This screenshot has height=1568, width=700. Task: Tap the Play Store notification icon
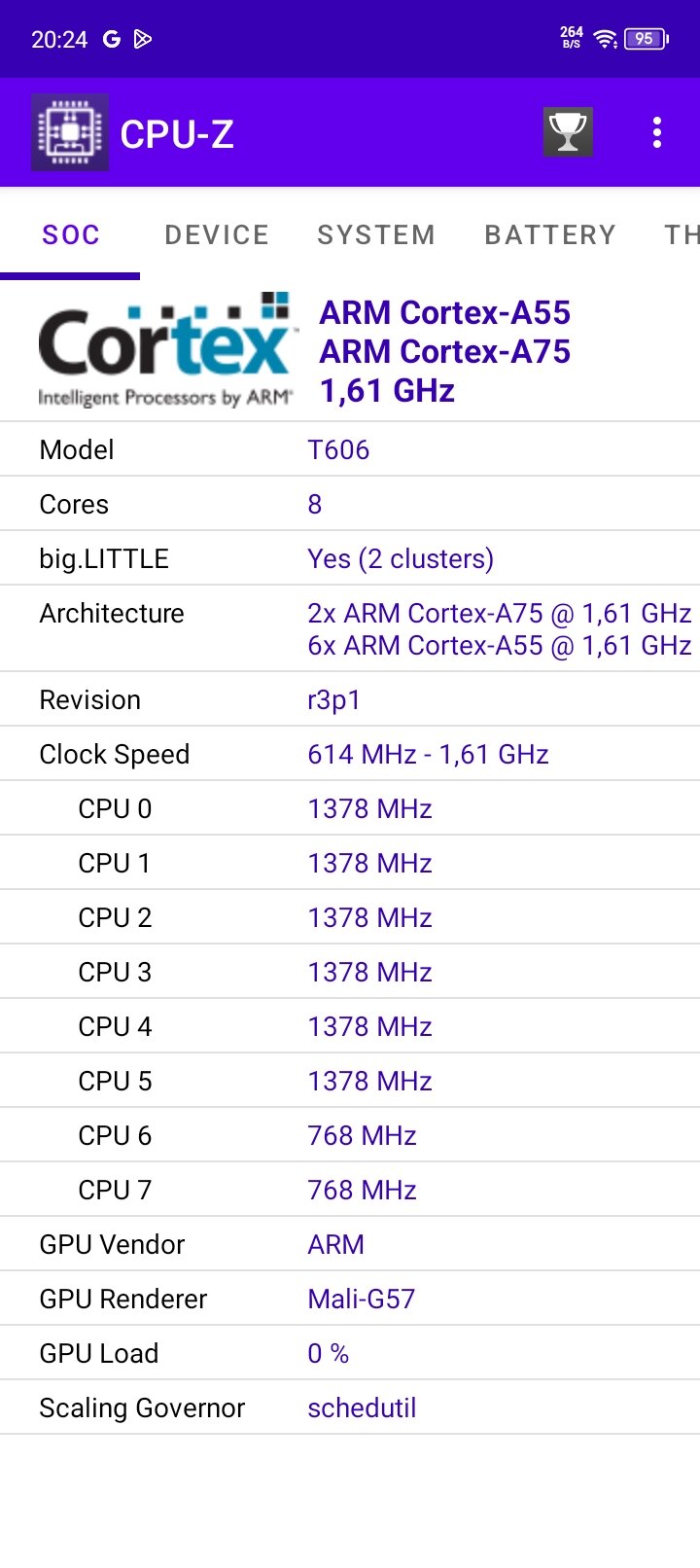143,39
